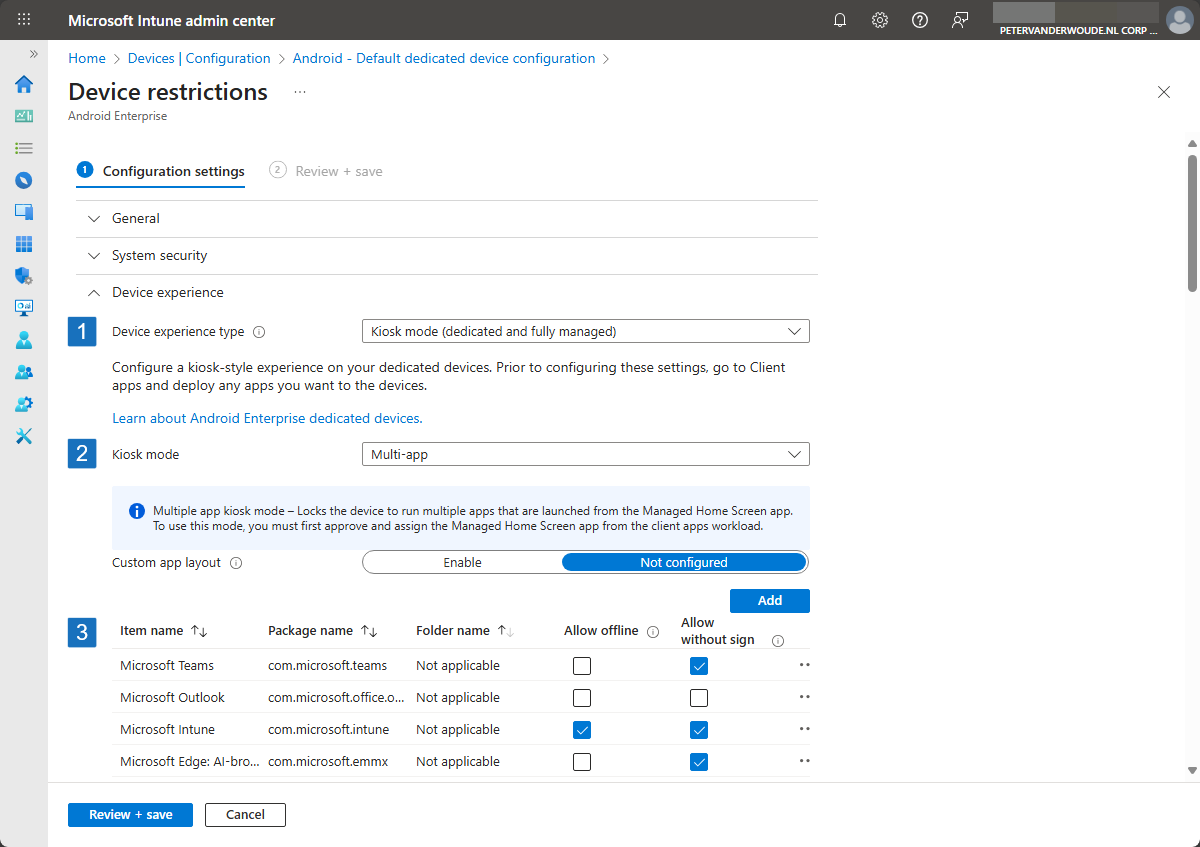This screenshot has height=847, width=1200.
Task: Expand the General section
Action: pos(447,218)
